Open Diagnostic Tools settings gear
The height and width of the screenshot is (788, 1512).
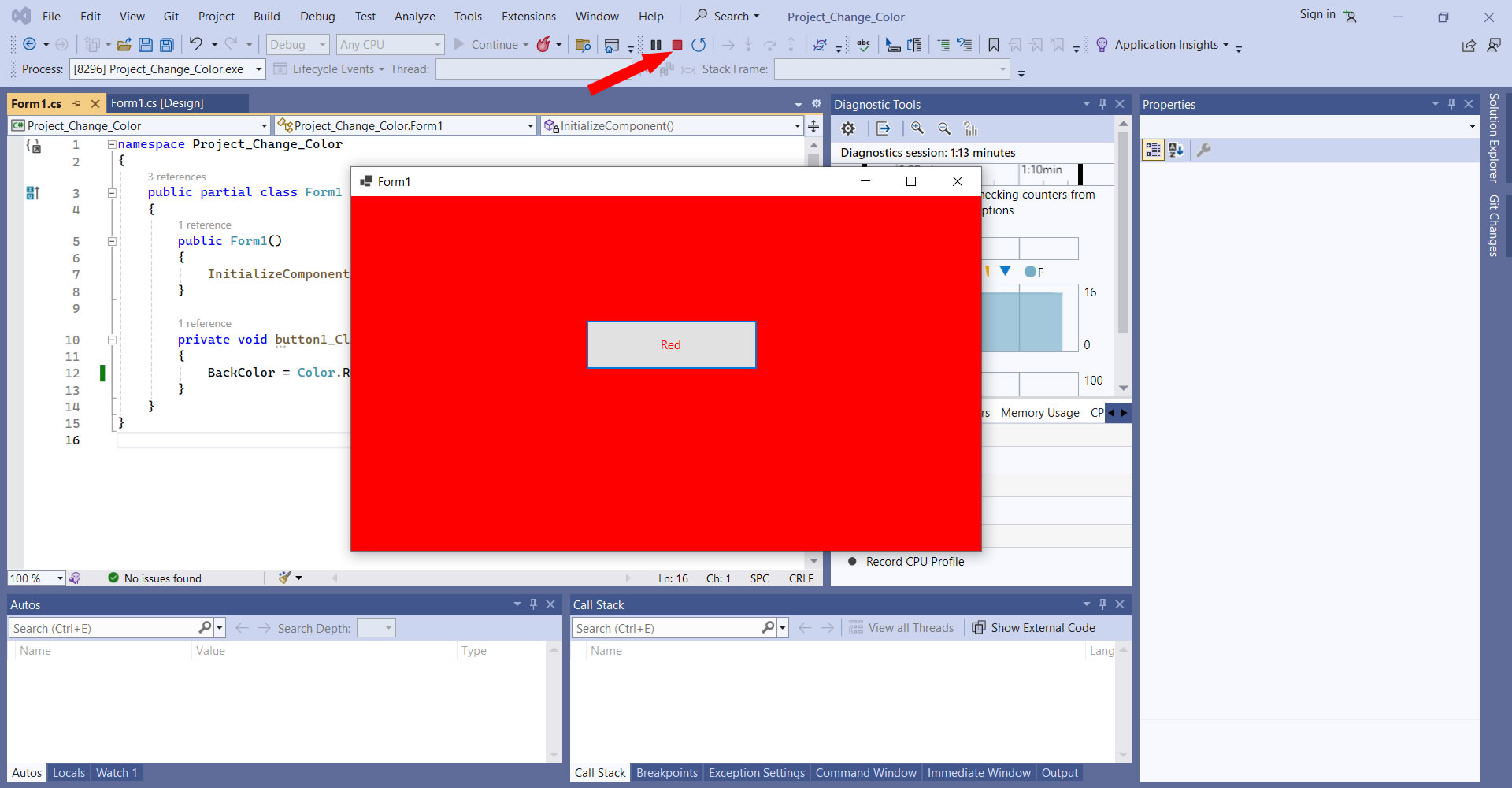(848, 128)
